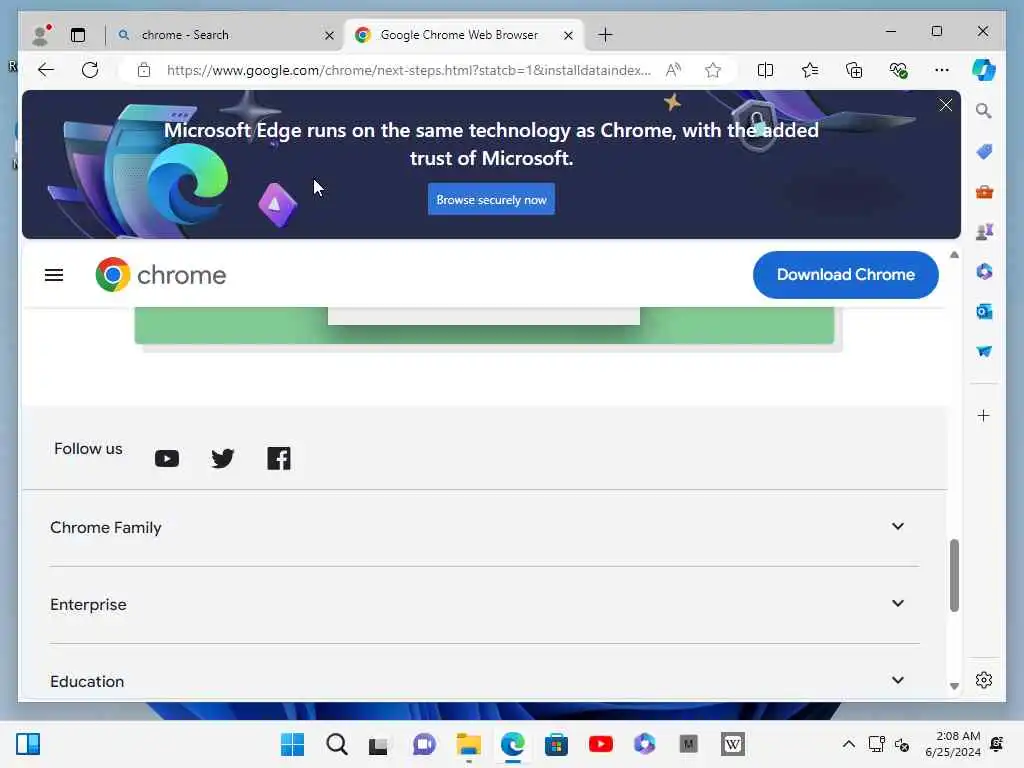Open the Collections panel
The width and height of the screenshot is (1024, 768).
click(854, 70)
